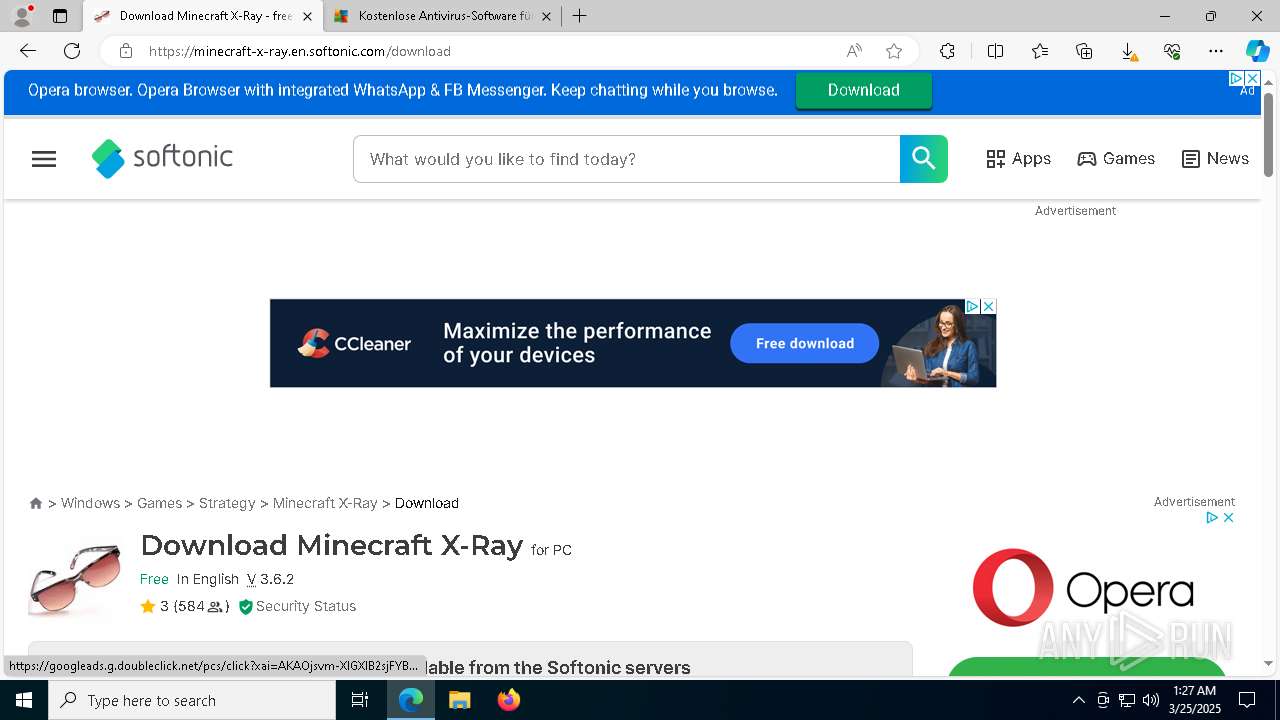Open Firefox from the taskbar
The image size is (1280, 720).
tap(508, 700)
